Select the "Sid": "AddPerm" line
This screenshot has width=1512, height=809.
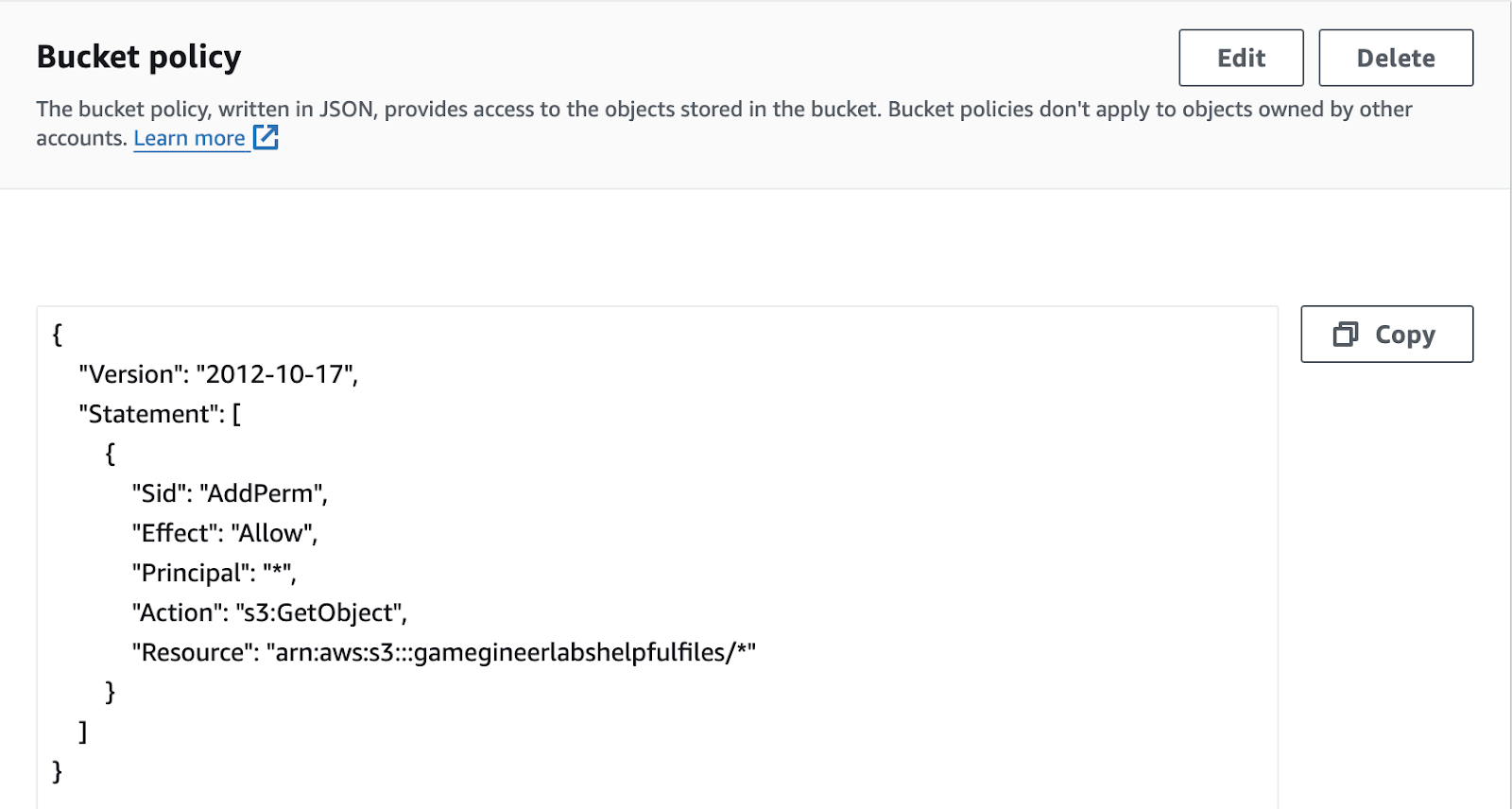(x=230, y=493)
